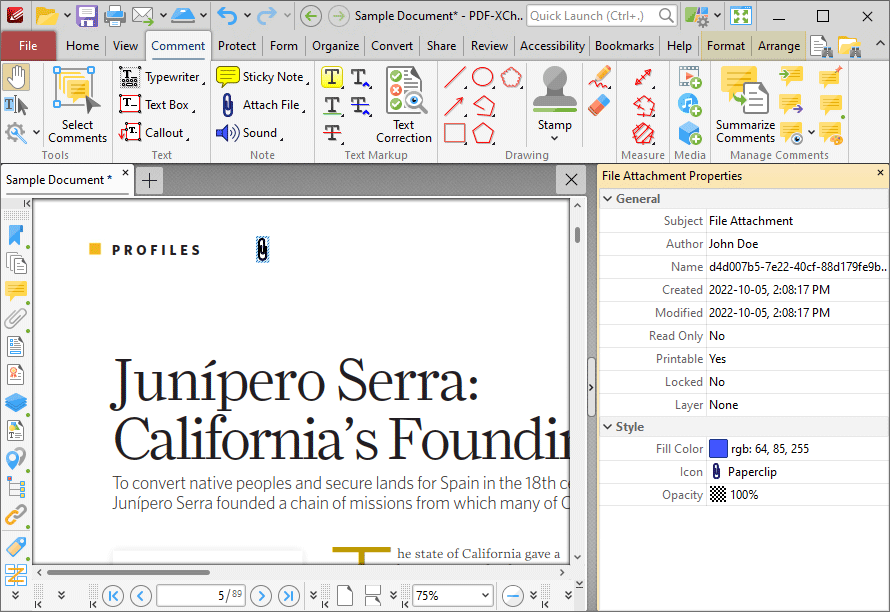Add a Sticky Note
Screen dimensions: 890x612
point(262,77)
